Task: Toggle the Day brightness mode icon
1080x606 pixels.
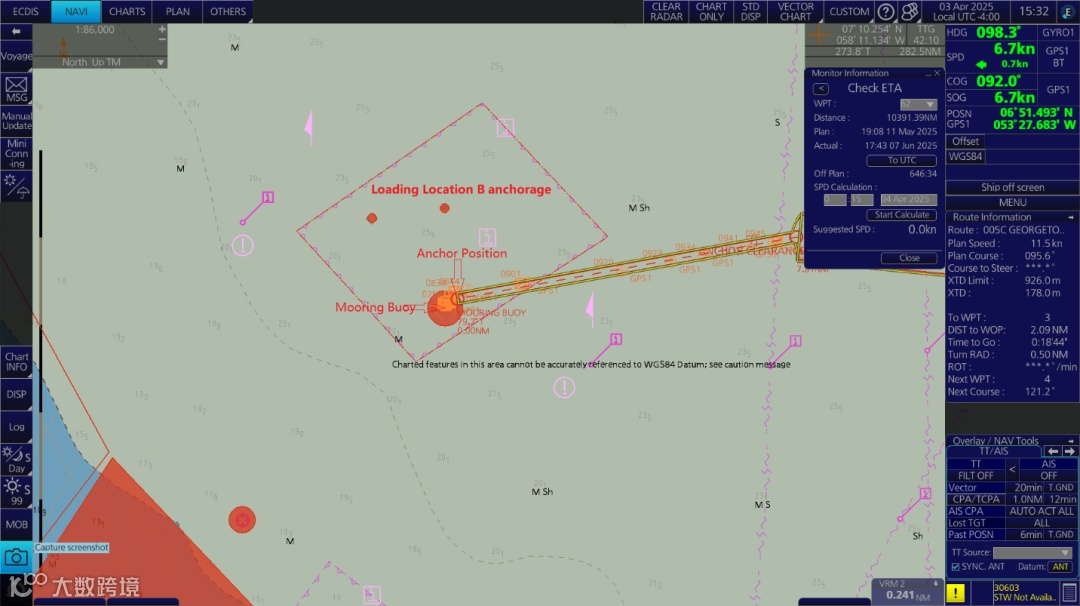Action: coord(16,460)
